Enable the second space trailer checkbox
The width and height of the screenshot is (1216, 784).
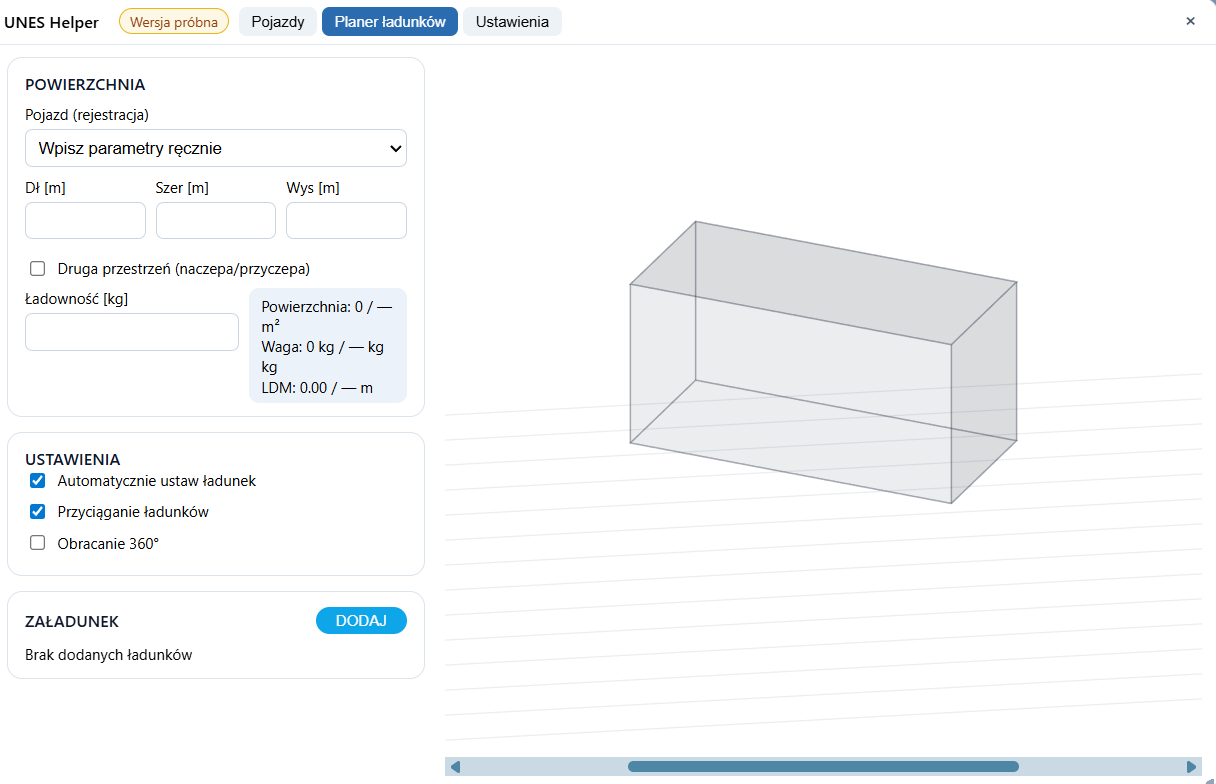pyautogui.click(x=38, y=268)
